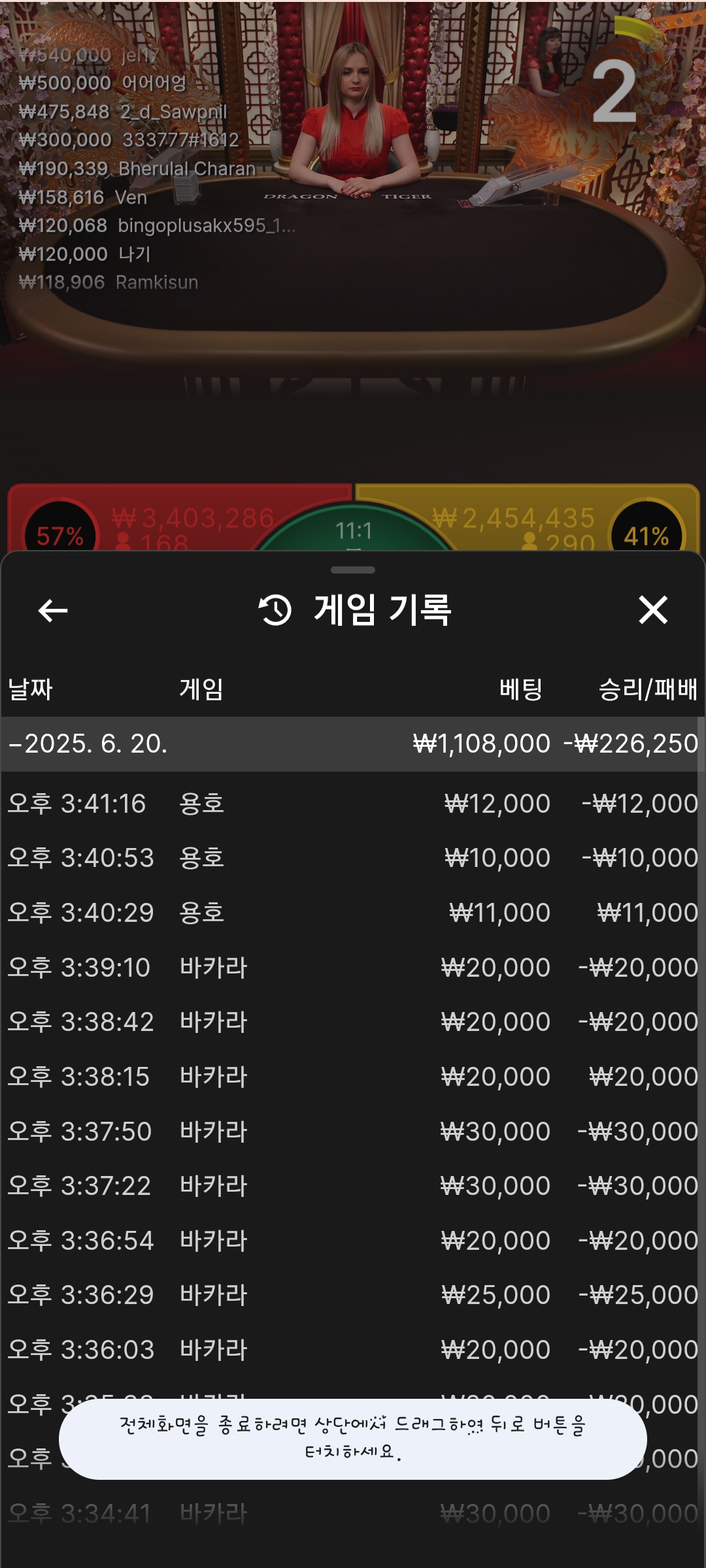Tap the back arrow in game history

coord(53,611)
